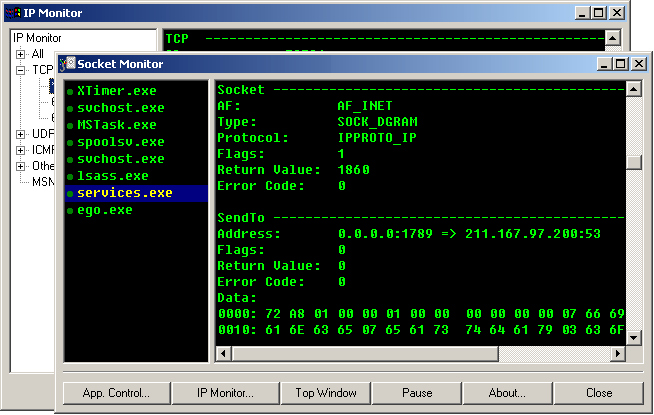Click green dot beside lsass.exe

70,177
